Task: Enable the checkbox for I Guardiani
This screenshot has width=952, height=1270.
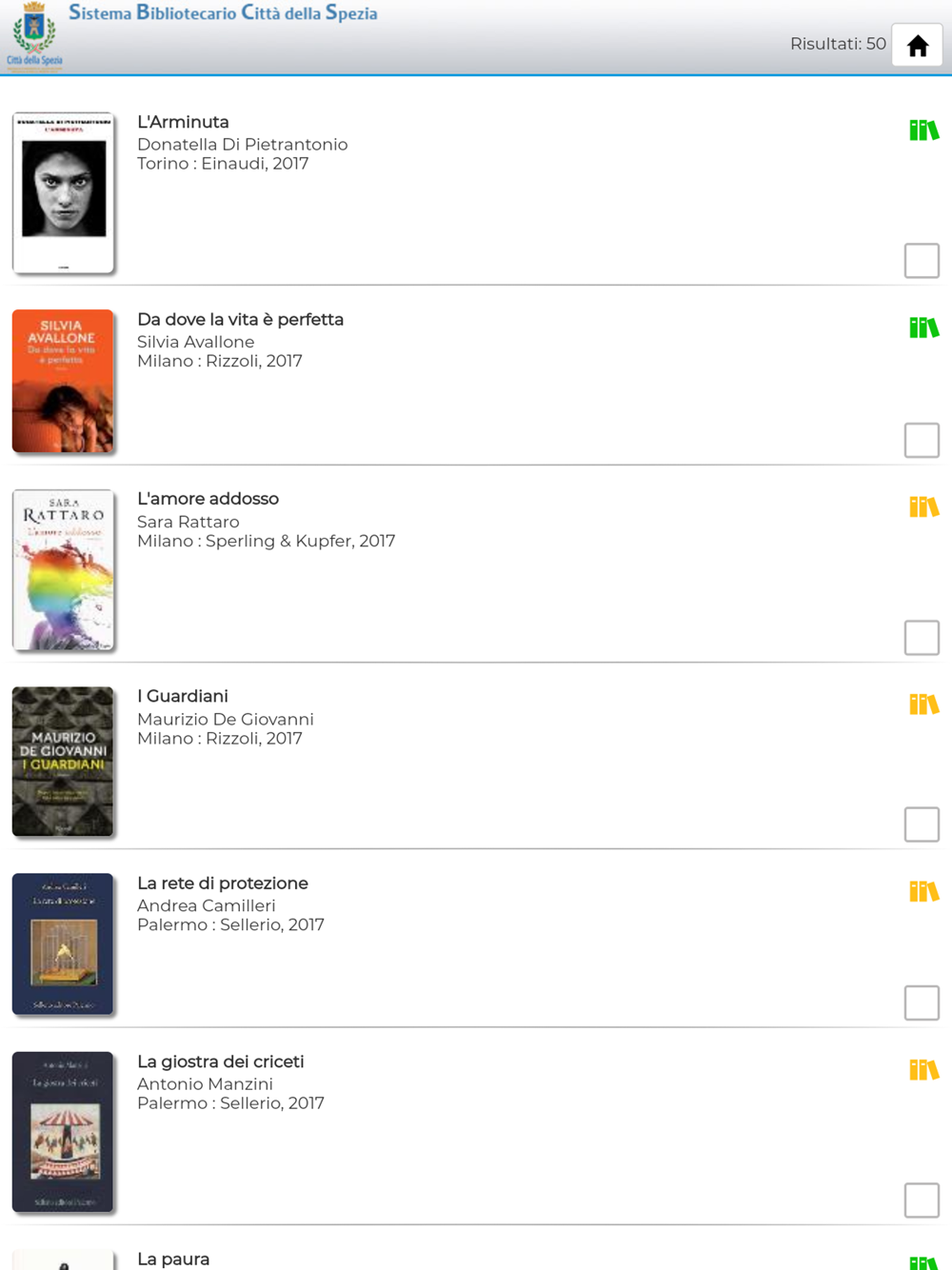Action: pos(922,824)
